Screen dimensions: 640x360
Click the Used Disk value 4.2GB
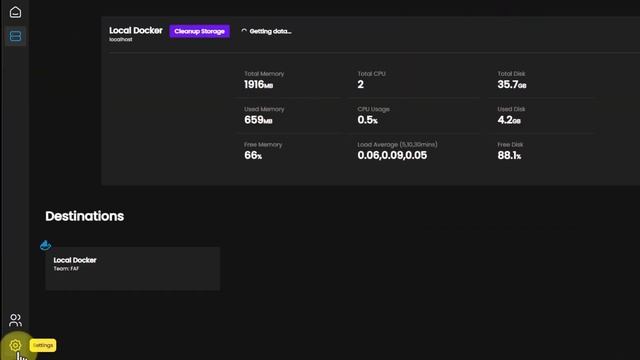[x=509, y=120]
